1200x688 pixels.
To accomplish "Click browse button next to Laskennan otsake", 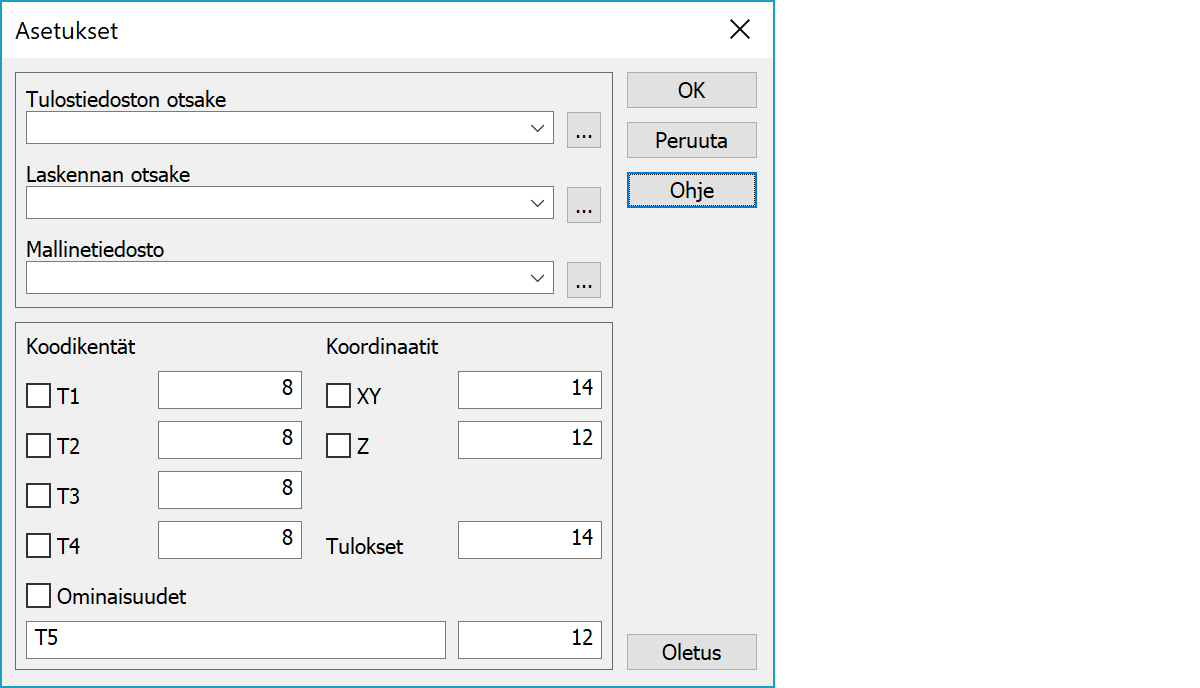I will (584, 205).
